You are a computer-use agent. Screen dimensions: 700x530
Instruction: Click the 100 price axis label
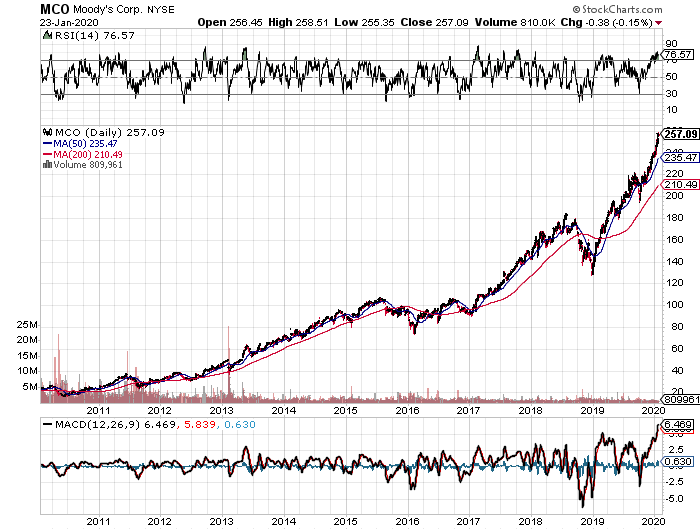[x=674, y=305]
